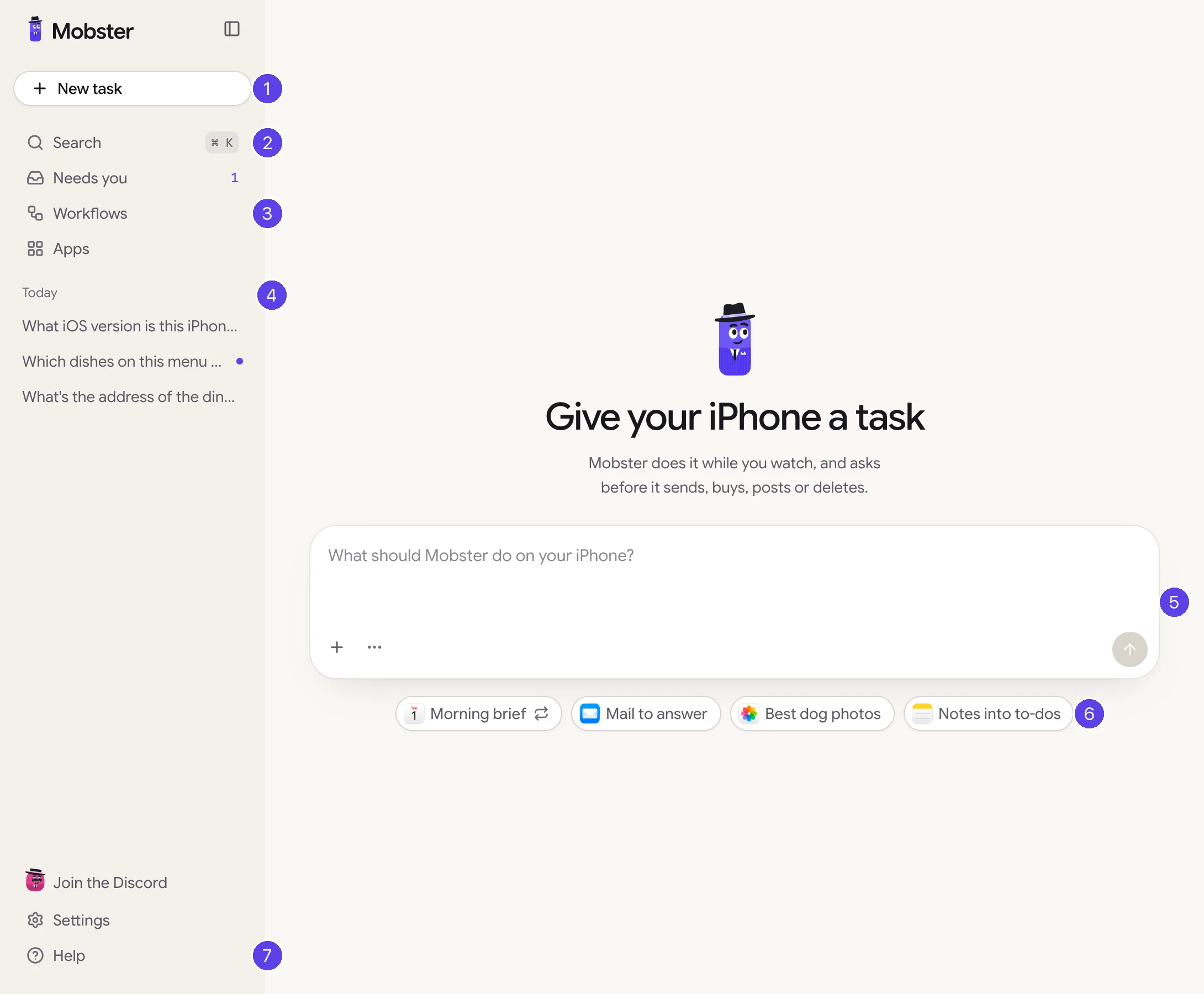
Task: Choose the Mail to answer suggestion
Action: (645, 713)
